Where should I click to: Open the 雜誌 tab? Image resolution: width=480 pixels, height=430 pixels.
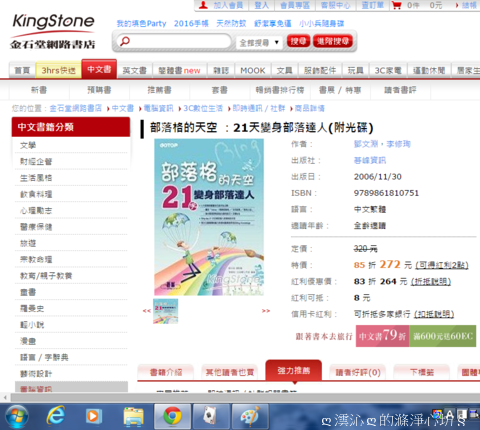[x=221, y=70]
